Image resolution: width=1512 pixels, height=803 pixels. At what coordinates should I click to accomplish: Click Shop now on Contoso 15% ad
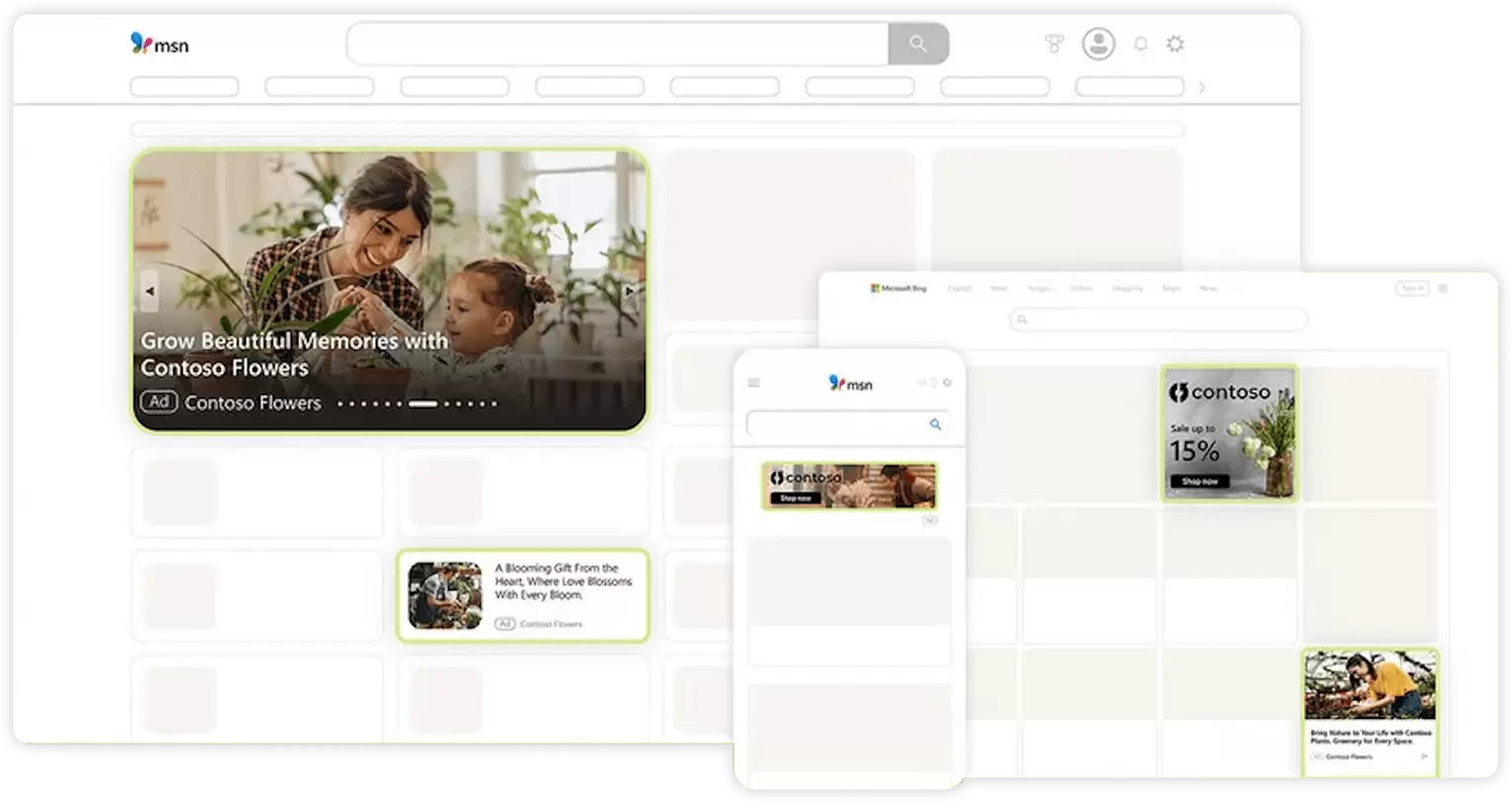point(1198,481)
